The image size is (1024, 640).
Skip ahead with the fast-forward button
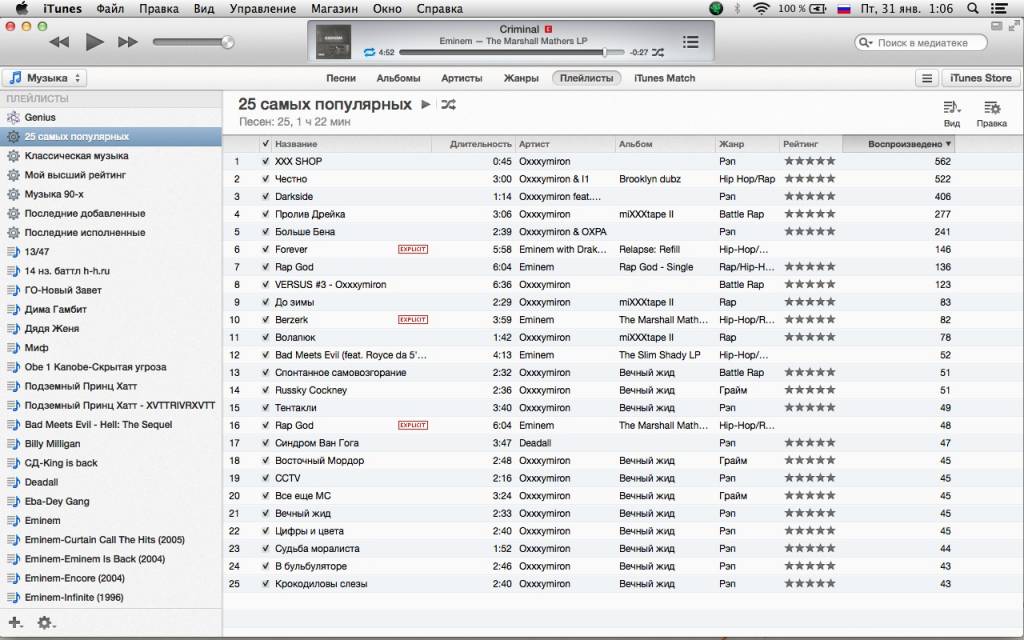(128, 42)
